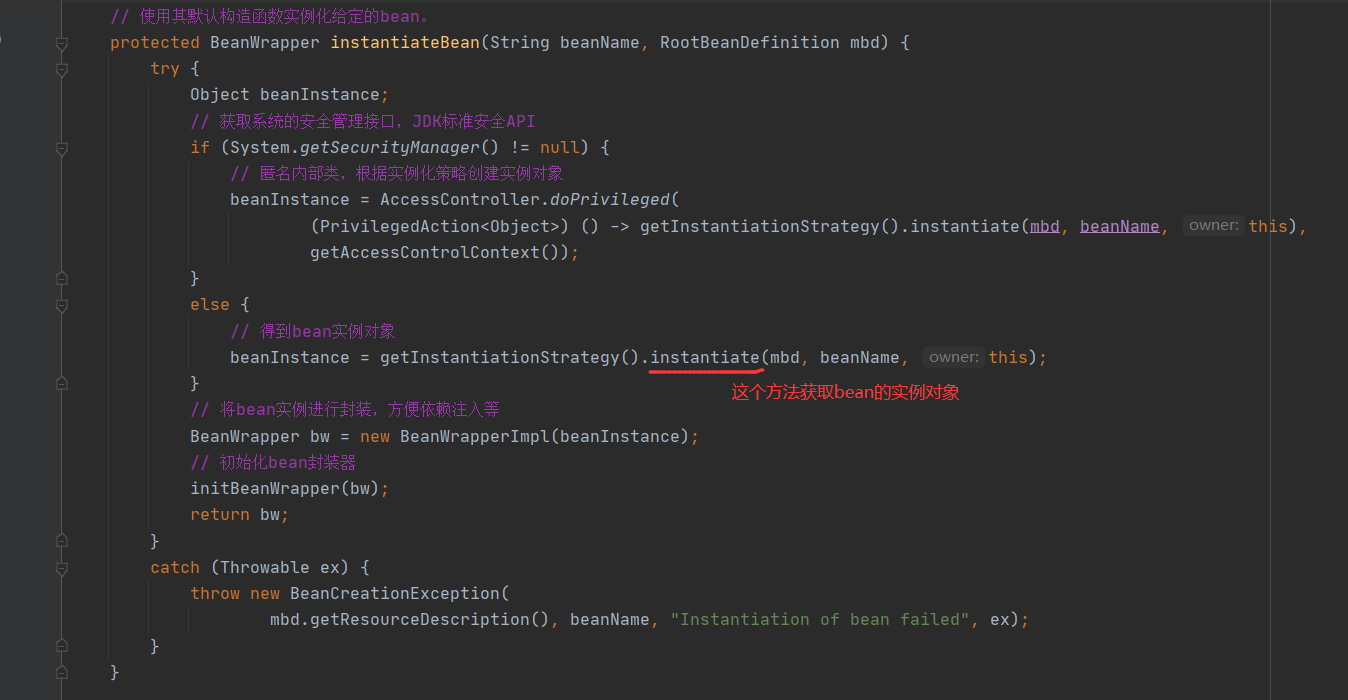The width and height of the screenshot is (1348, 700).
Task: Click the PrivilegedAction<Object> cast
Action: [x=440, y=226]
